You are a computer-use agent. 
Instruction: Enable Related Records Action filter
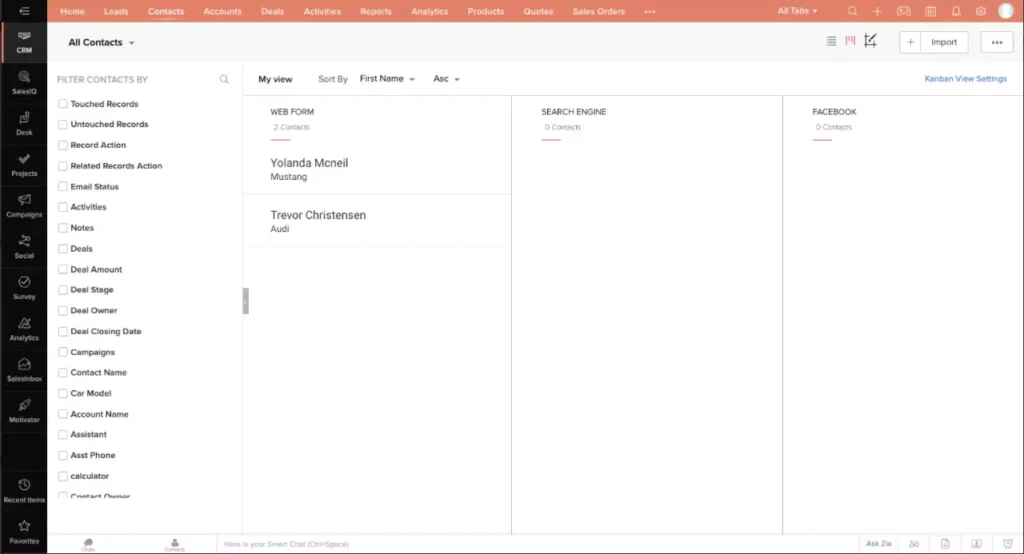click(x=63, y=166)
